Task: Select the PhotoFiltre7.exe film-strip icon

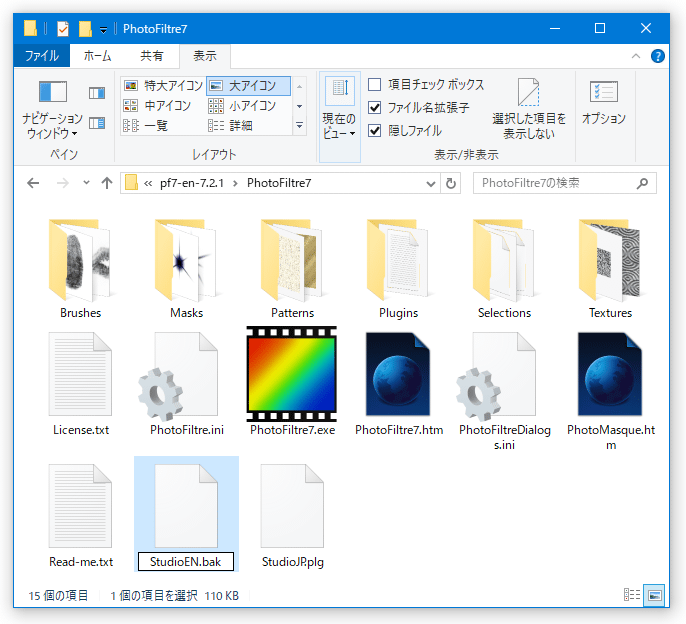Action: pos(292,374)
